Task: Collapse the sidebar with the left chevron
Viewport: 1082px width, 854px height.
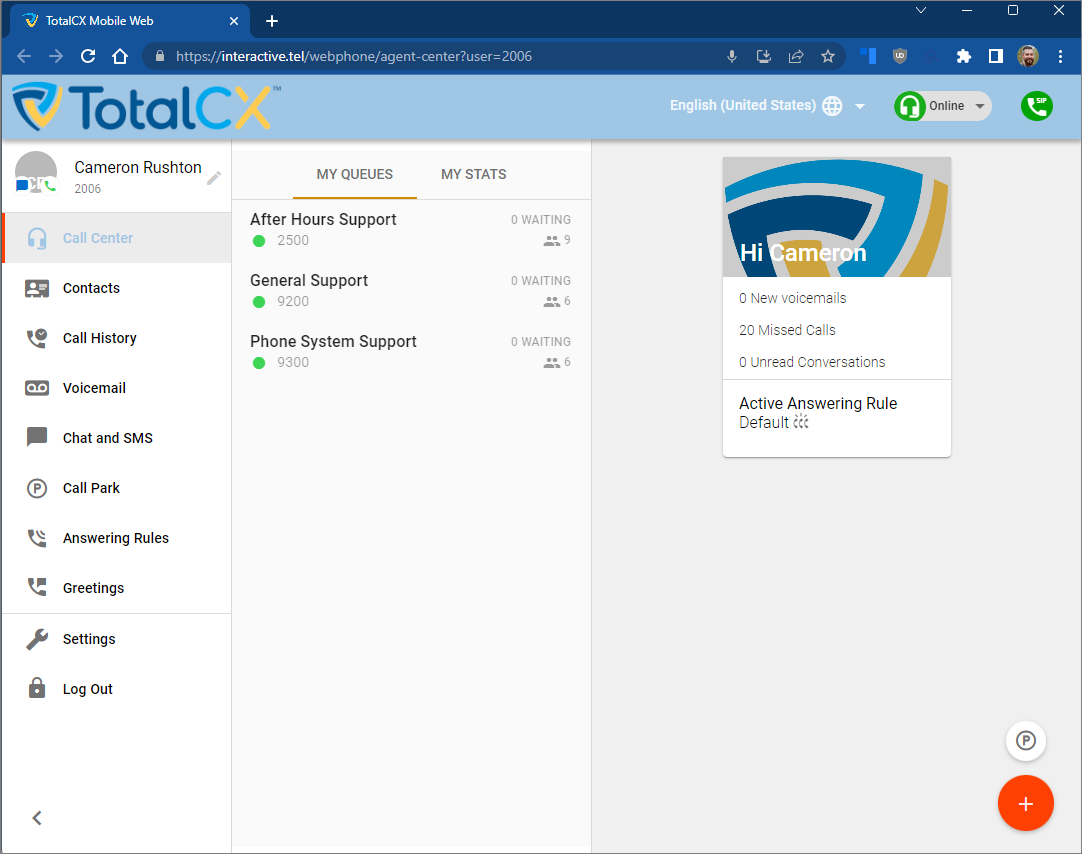Action: pyautogui.click(x=37, y=818)
